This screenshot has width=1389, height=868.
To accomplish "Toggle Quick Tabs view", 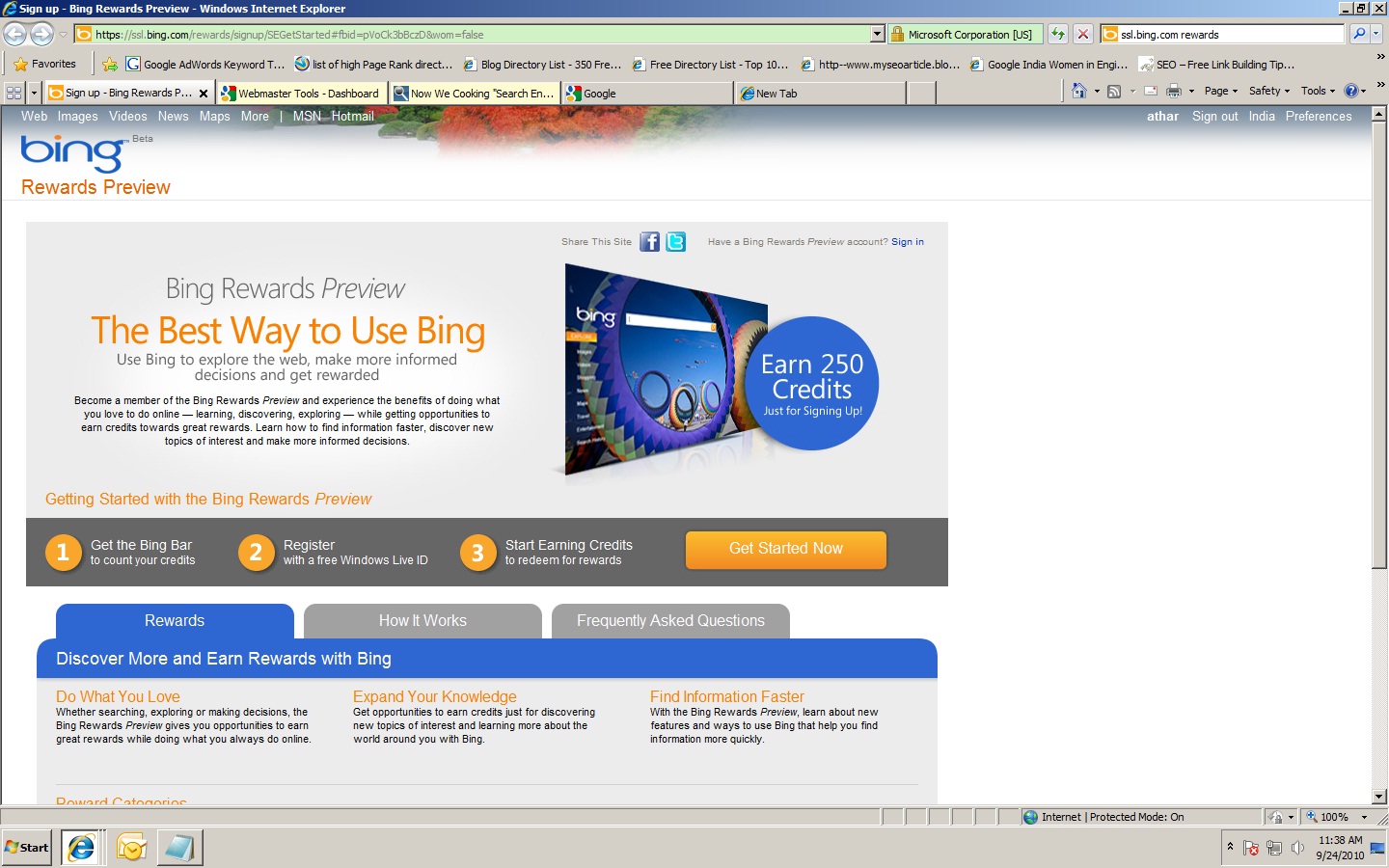I will (x=13, y=92).
